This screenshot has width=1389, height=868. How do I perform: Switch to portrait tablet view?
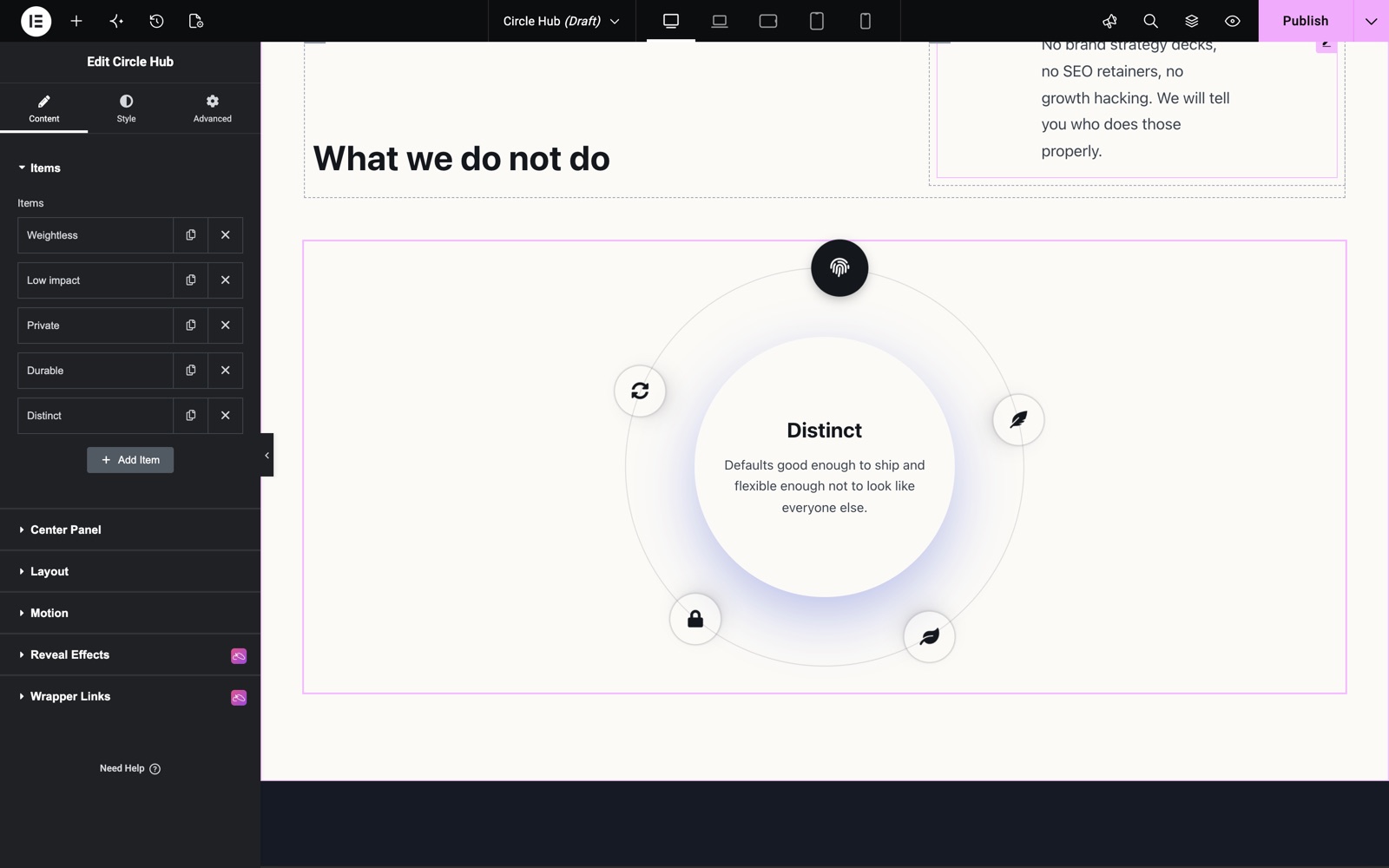coord(817,21)
